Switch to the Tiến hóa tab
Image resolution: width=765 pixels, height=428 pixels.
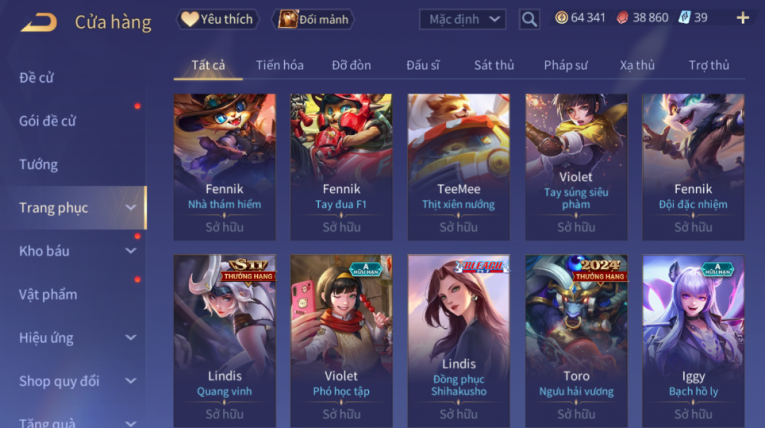[280, 65]
